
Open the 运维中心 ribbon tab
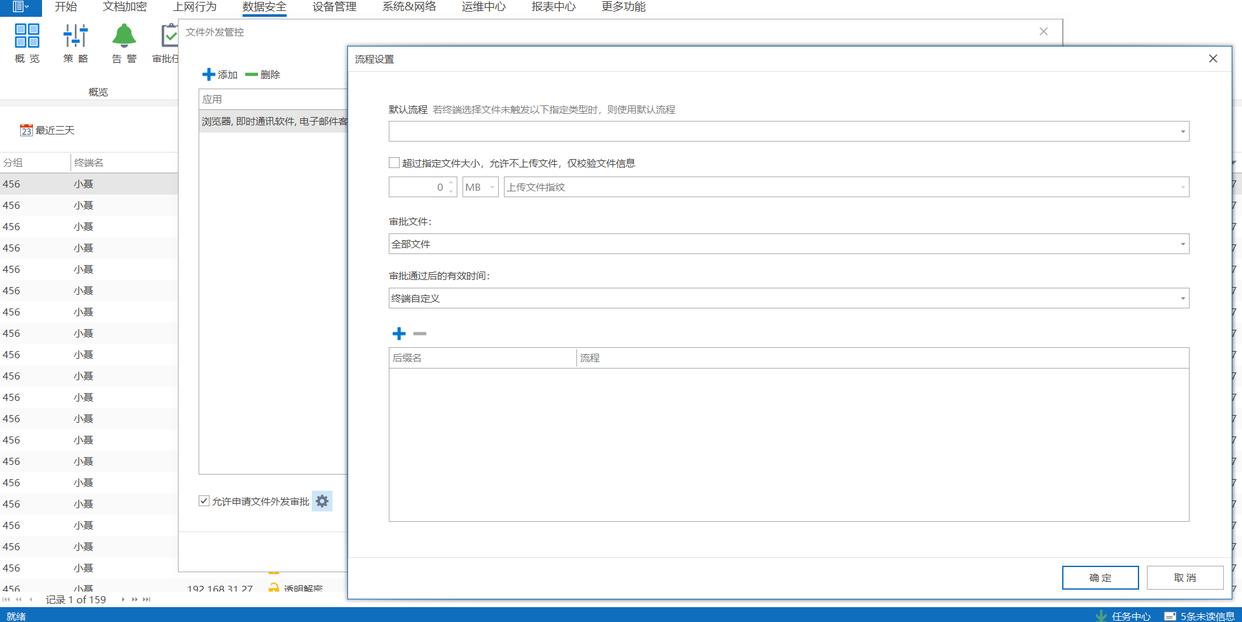483,7
